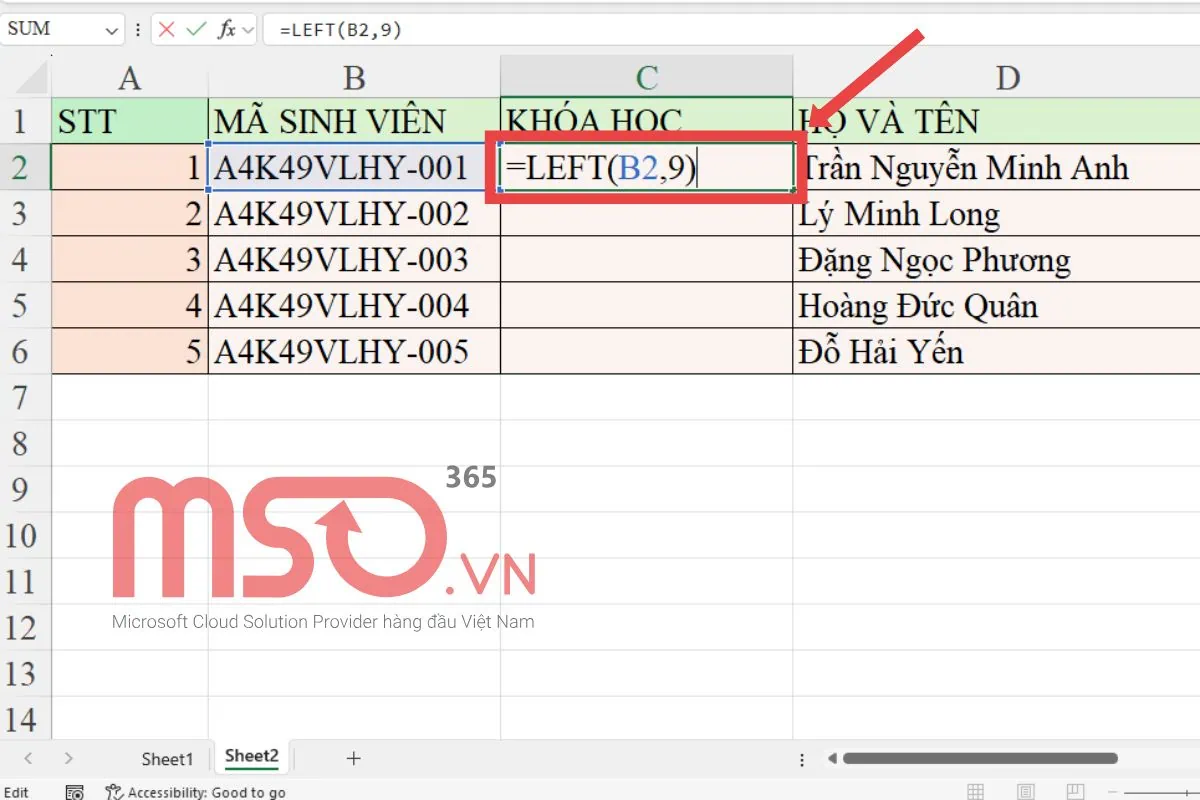
Task: Switch to Page Layout view
Action: 1025,790
